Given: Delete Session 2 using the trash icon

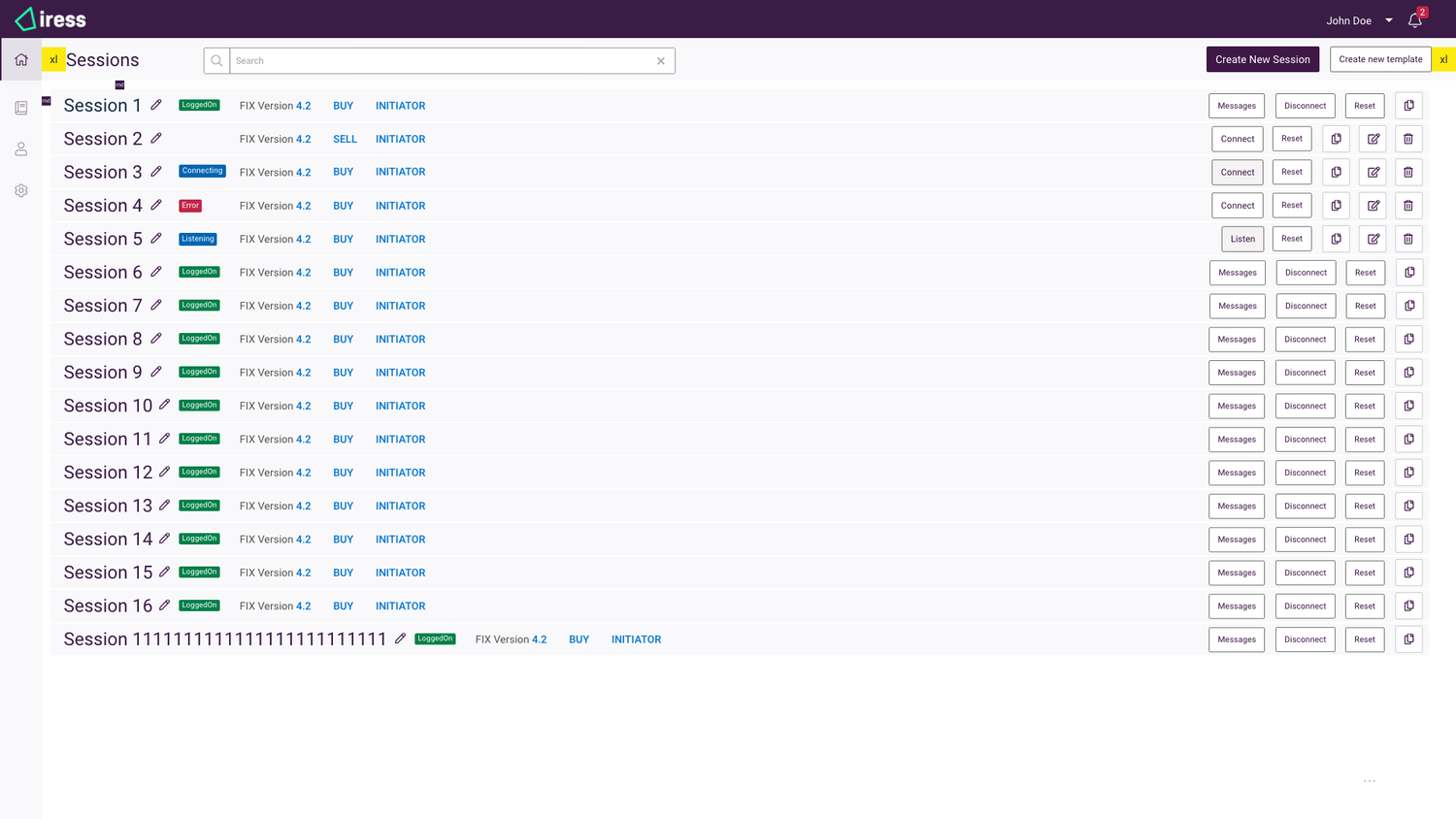Looking at the screenshot, I should (x=1408, y=139).
